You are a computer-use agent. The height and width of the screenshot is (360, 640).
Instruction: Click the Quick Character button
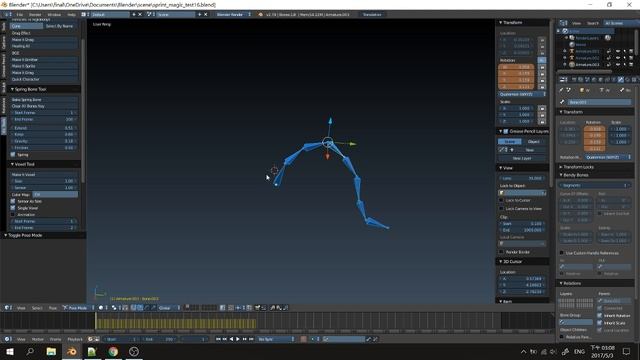click(x=44, y=79)
